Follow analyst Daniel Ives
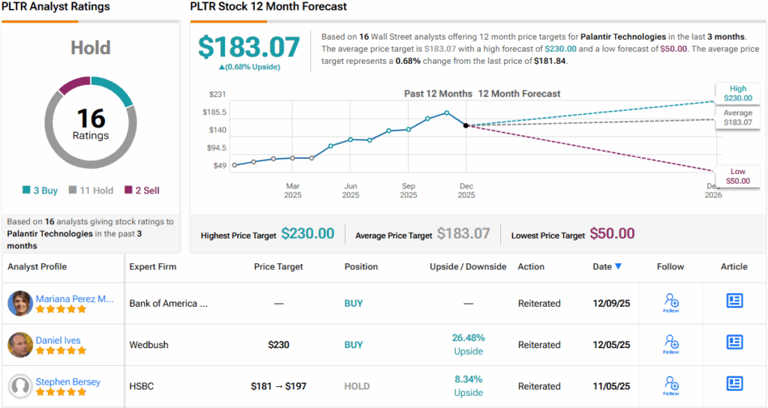 click(671, 344)
